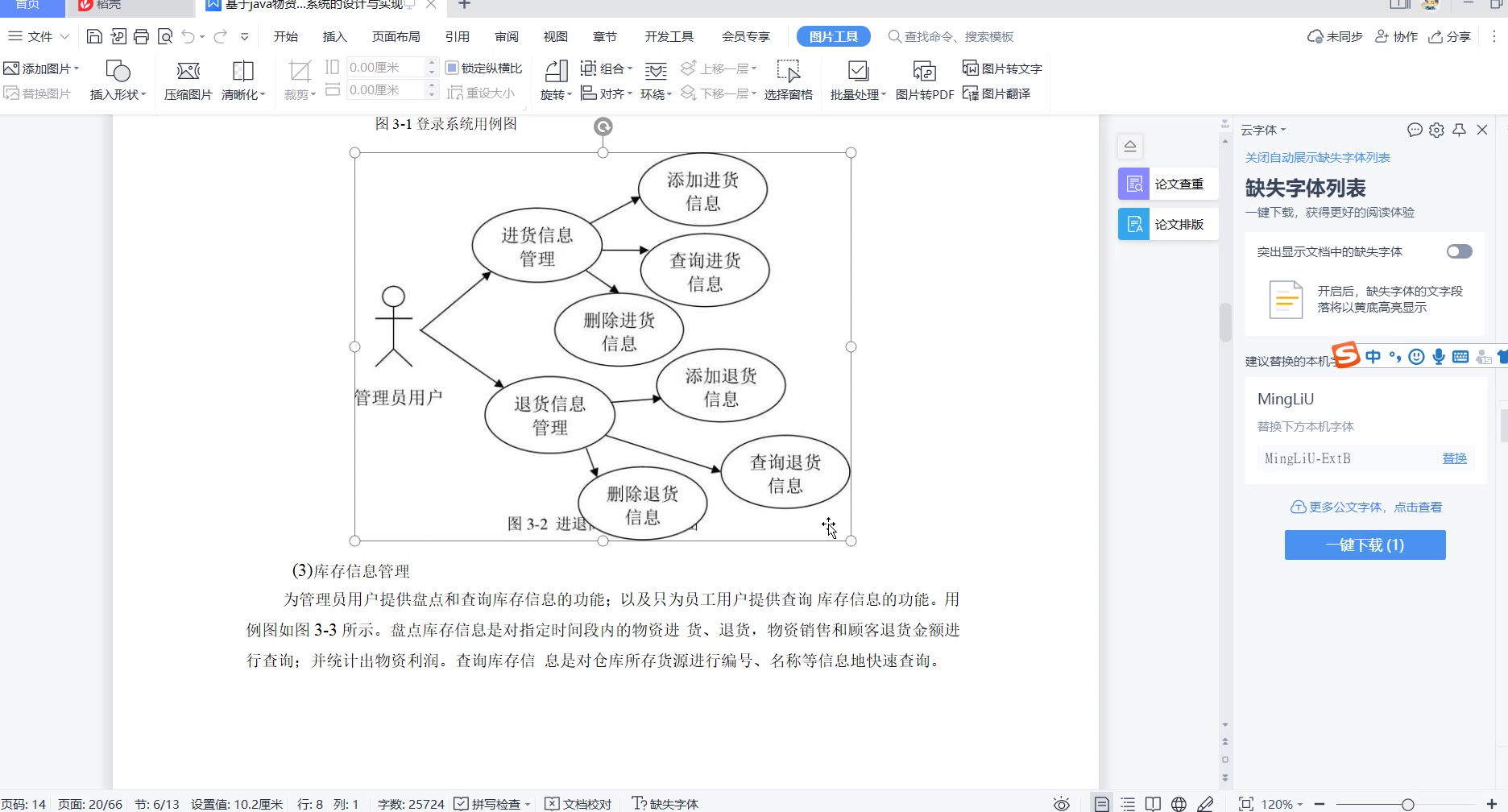Open the Thesis Check (论文查重) sidebar tool
Screen dimensions: 1508x812
[x=1168, y=184]
